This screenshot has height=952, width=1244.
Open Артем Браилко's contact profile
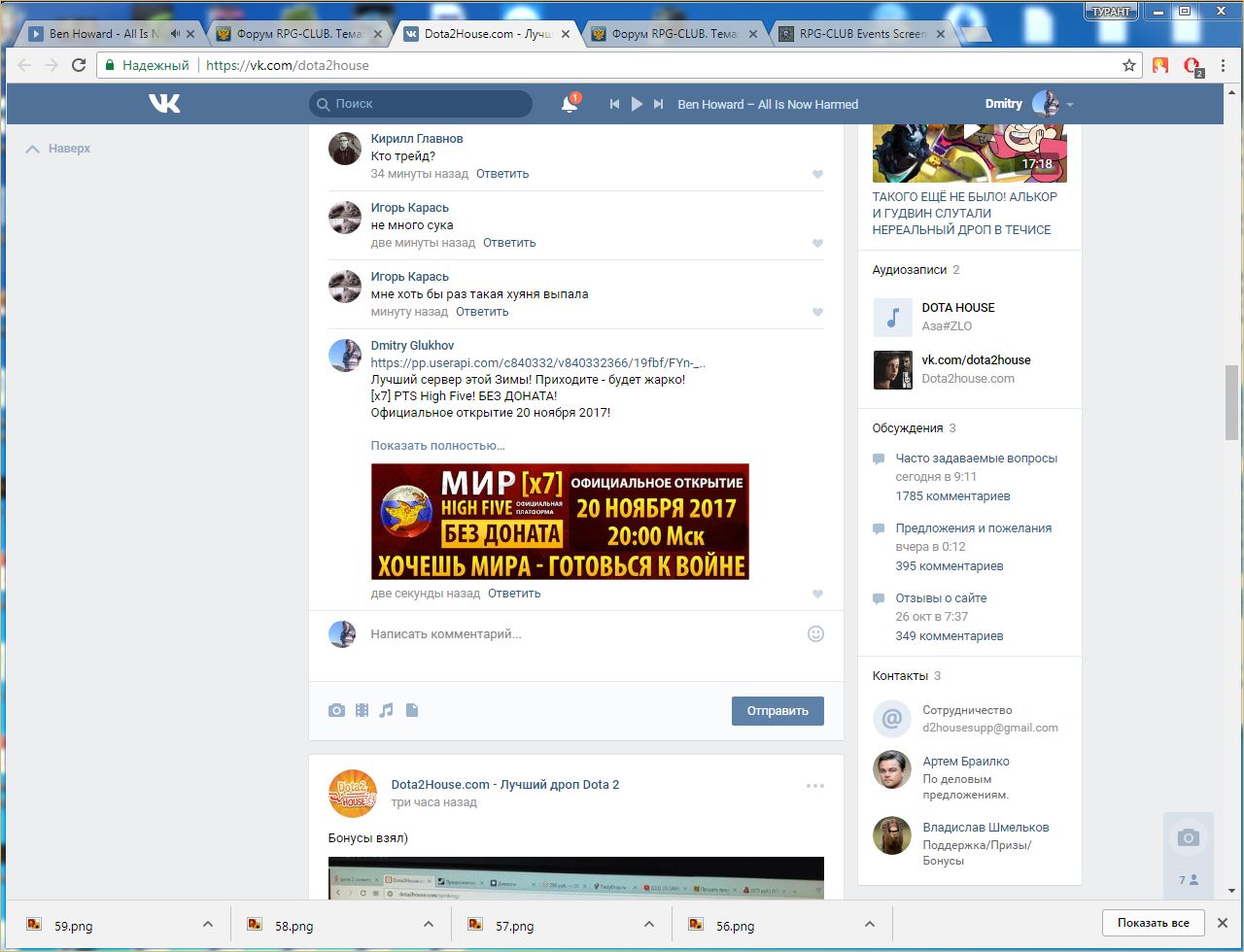(966, 762)
